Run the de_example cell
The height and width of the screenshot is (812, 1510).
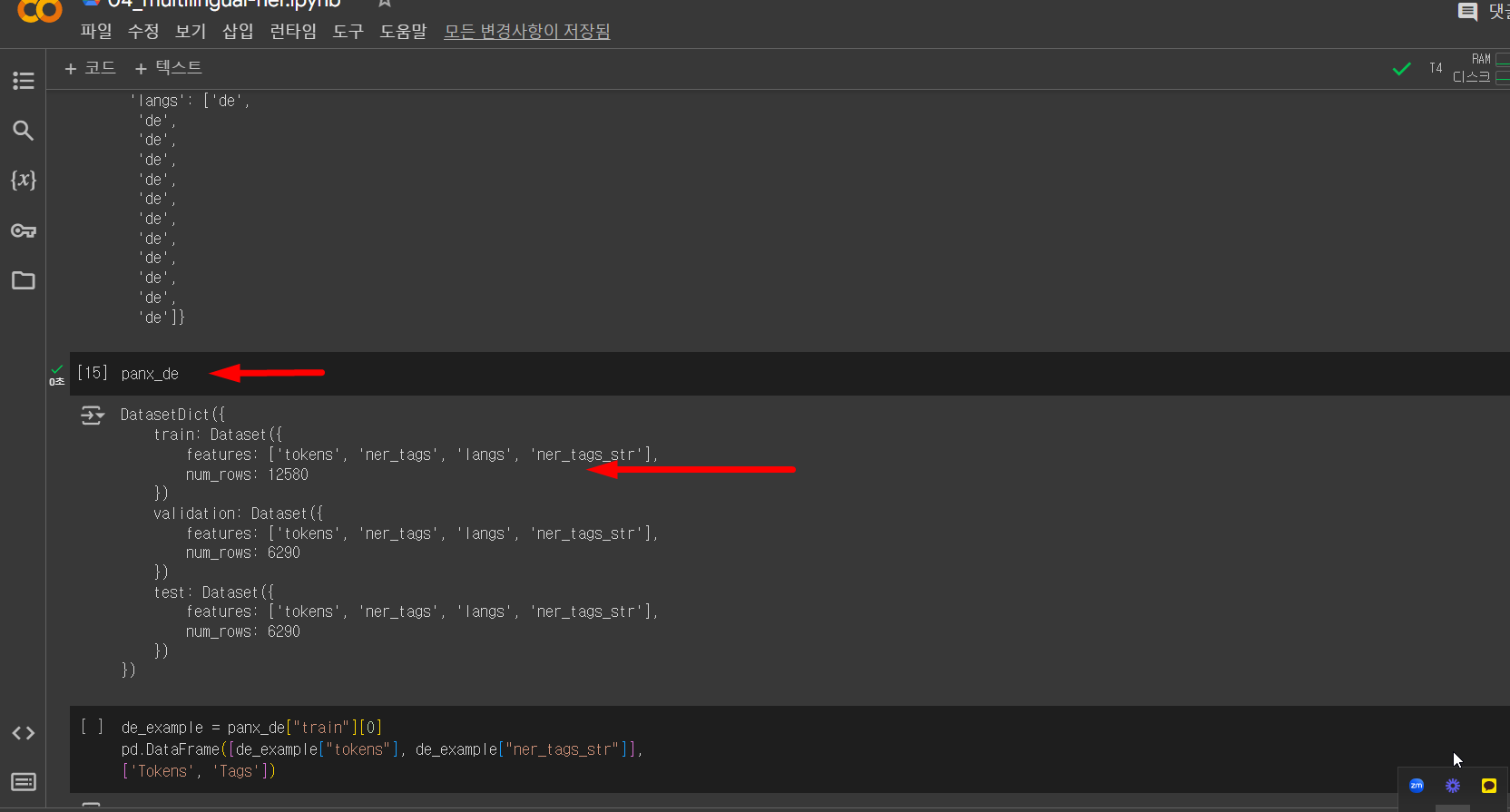(x=92, y=727)
